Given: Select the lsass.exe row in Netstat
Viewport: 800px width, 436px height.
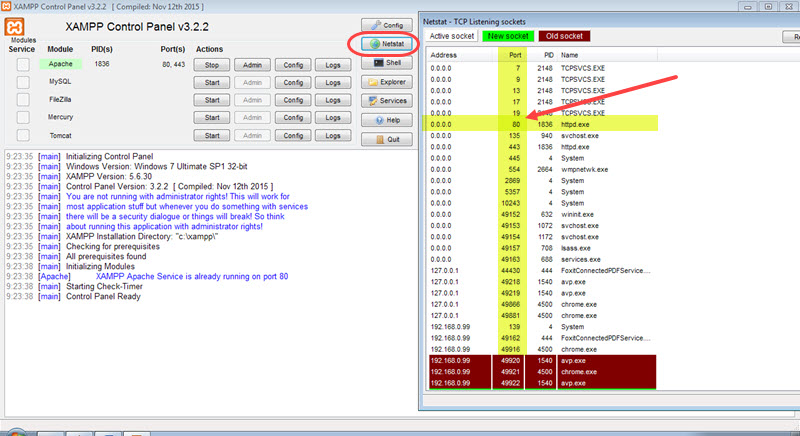Looking at the screenshot, I should tap(541, 248).
